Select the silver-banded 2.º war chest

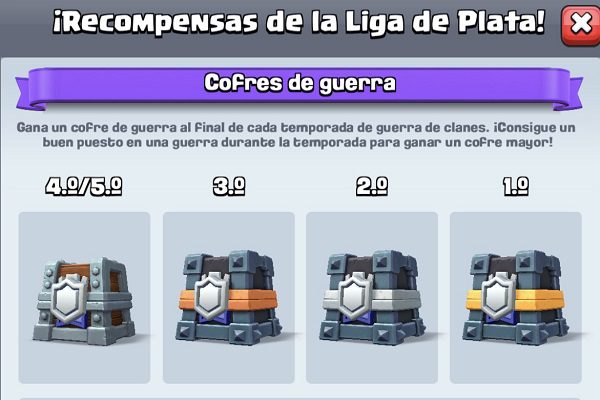pos(372,298)
